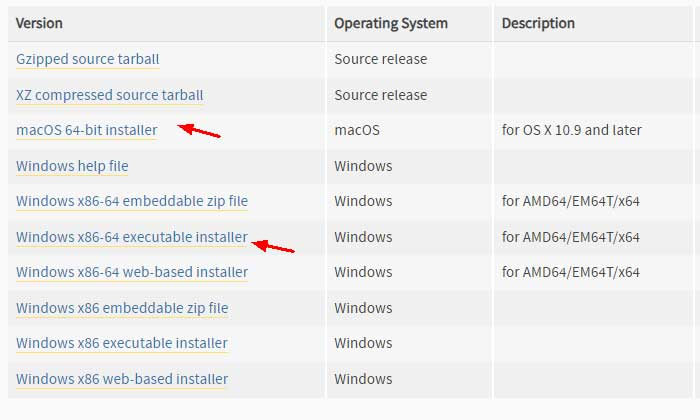Image resolution: width=700 pixels, height=420 pixels.
Task: Click the Operating System column header
Action: coord(391,23)
